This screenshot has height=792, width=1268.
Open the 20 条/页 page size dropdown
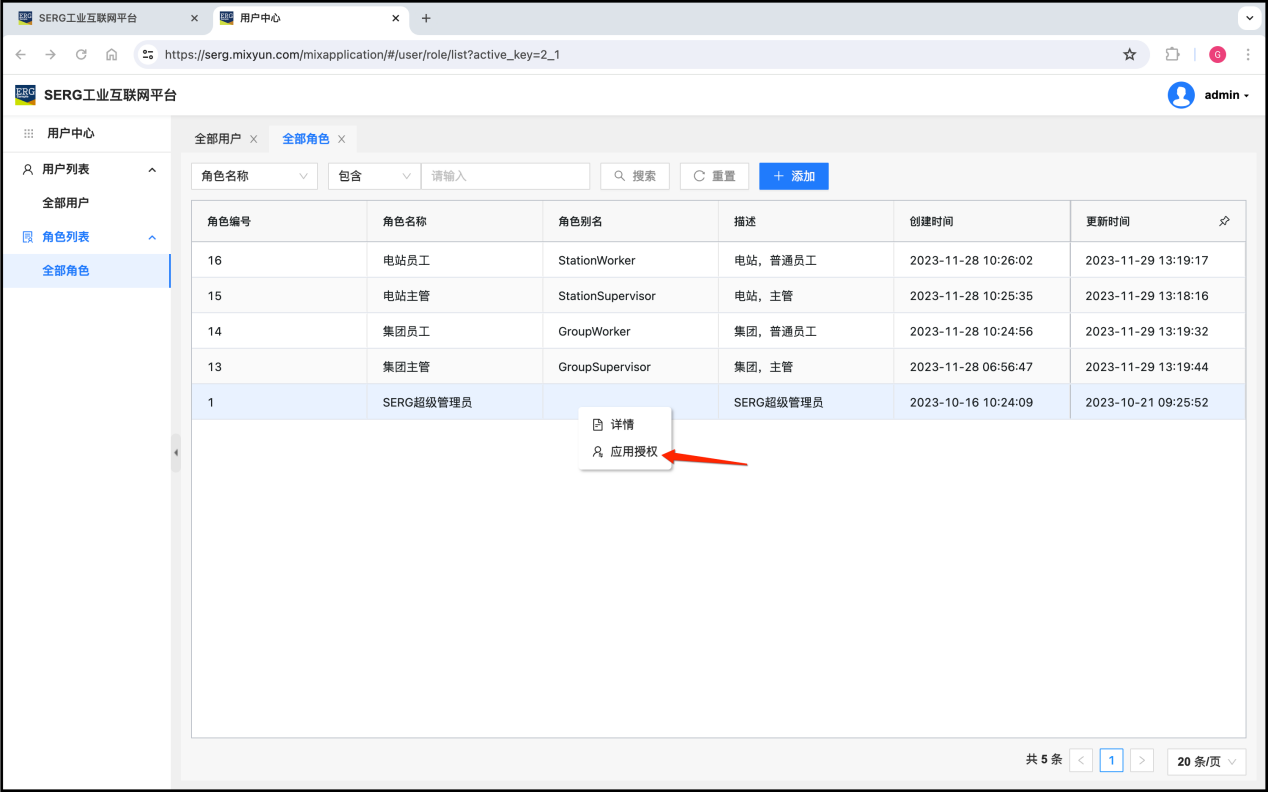pos(1206,761)
